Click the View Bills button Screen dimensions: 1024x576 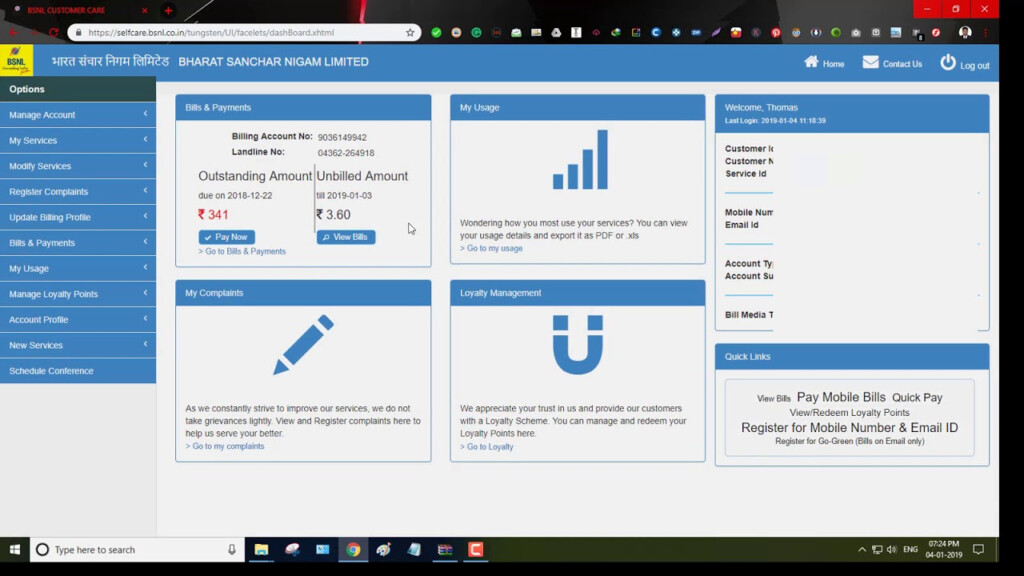tap(345, 237)
